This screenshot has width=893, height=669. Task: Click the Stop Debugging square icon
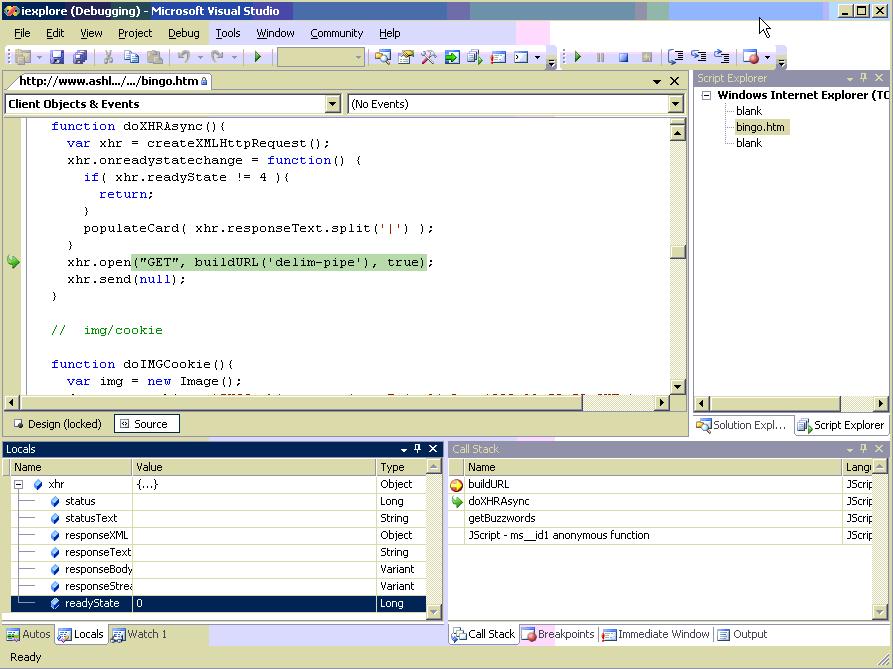click(624, 57)
